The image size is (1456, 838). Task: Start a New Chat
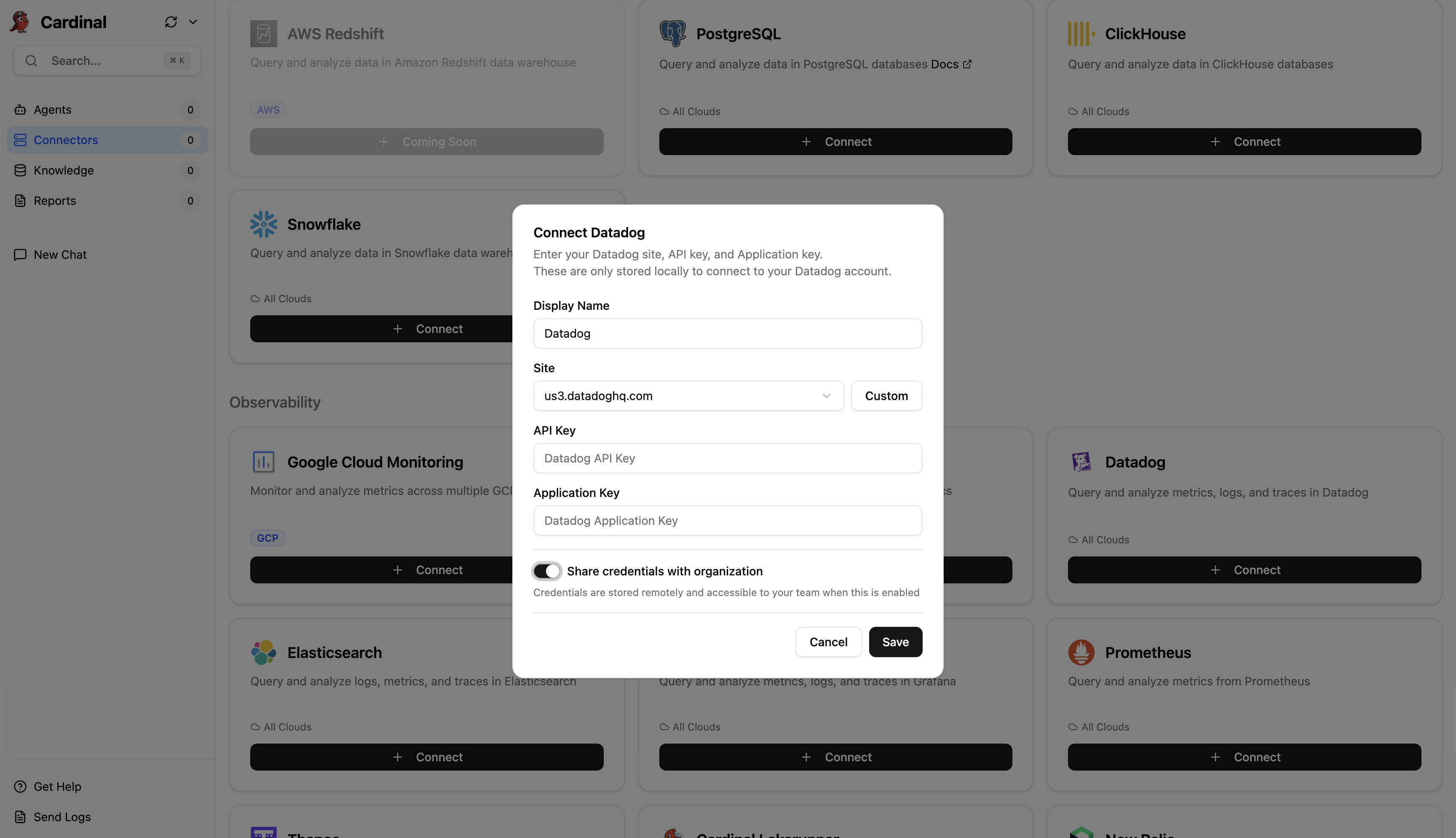point(59,254)
